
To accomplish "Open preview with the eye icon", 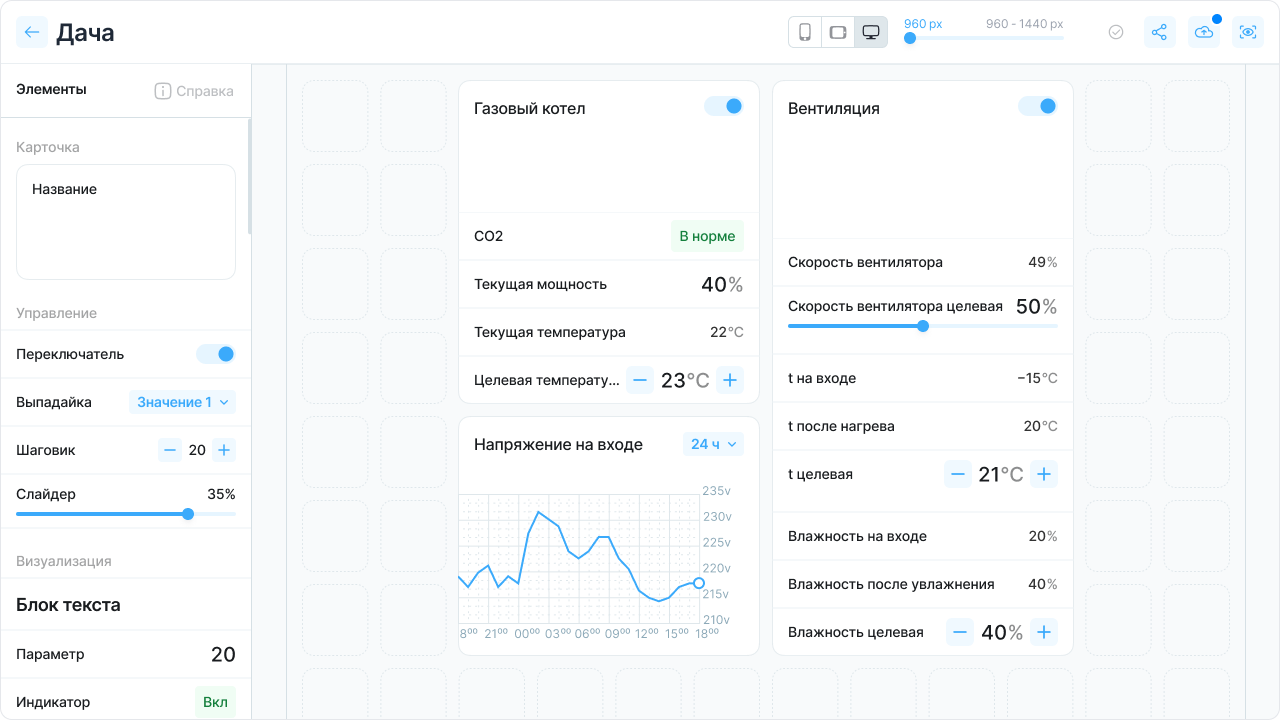I will 1248,32.
